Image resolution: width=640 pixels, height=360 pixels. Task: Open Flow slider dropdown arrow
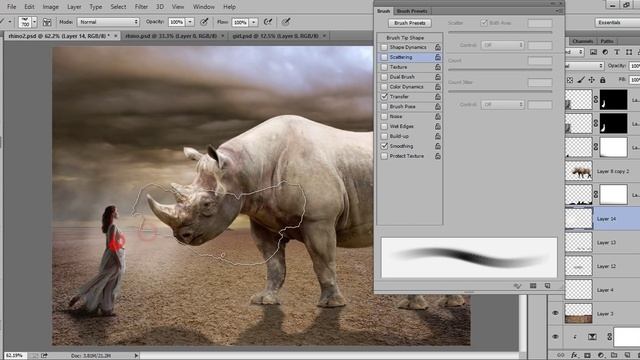(x=254, y=22)
